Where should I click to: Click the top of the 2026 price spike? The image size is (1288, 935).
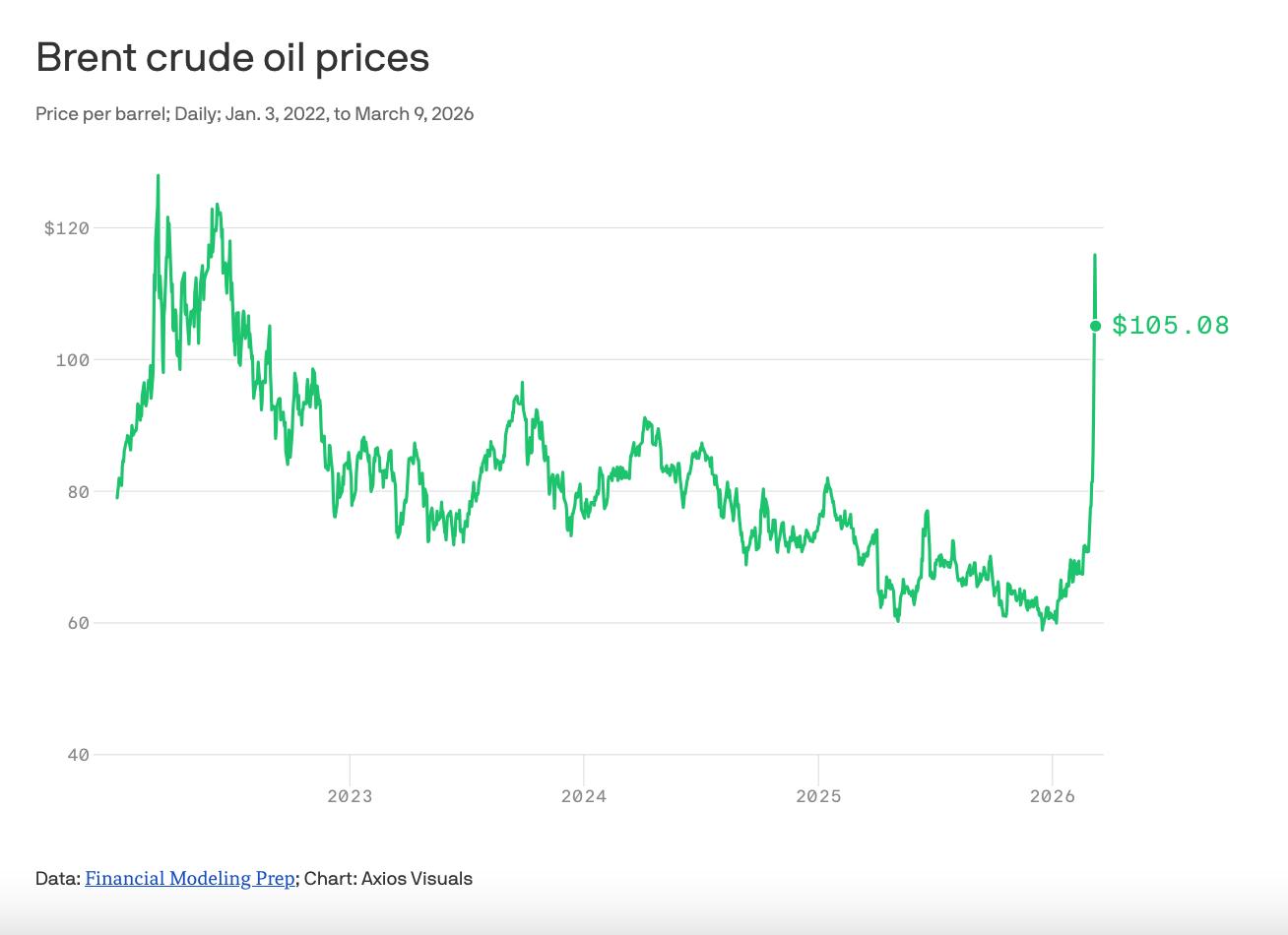tap(1095, 255)
